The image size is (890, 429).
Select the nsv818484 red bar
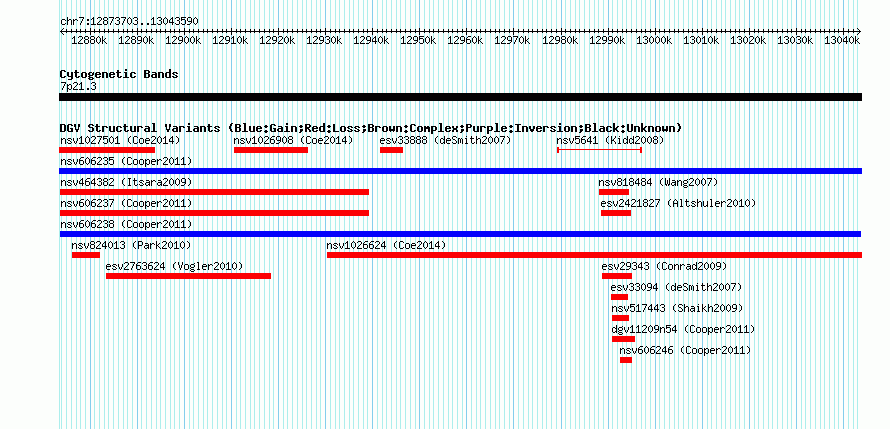tap(614, 192)
